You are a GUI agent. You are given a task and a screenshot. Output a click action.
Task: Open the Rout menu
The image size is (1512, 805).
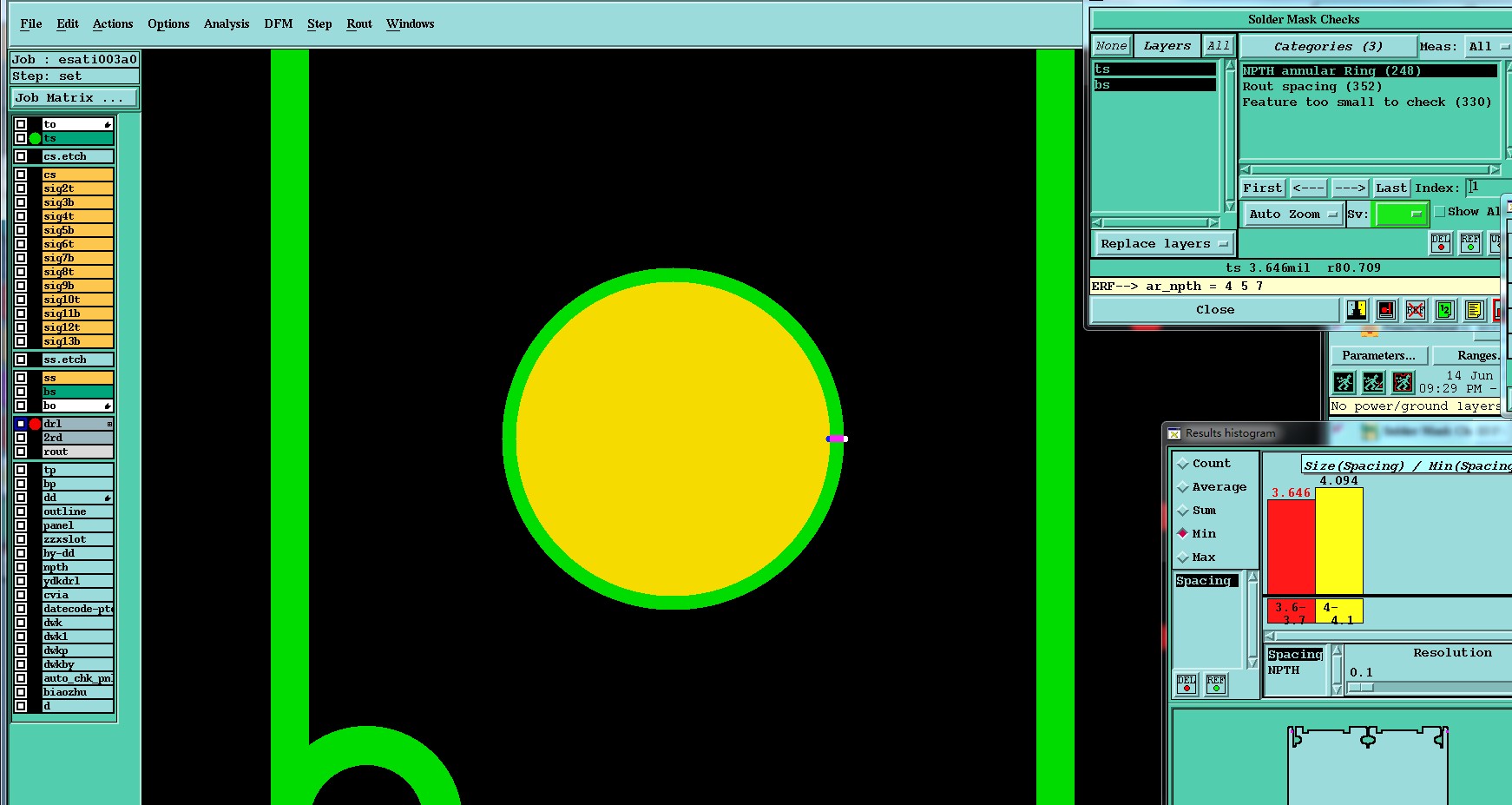pyautogui.click(x=359, y=24)
